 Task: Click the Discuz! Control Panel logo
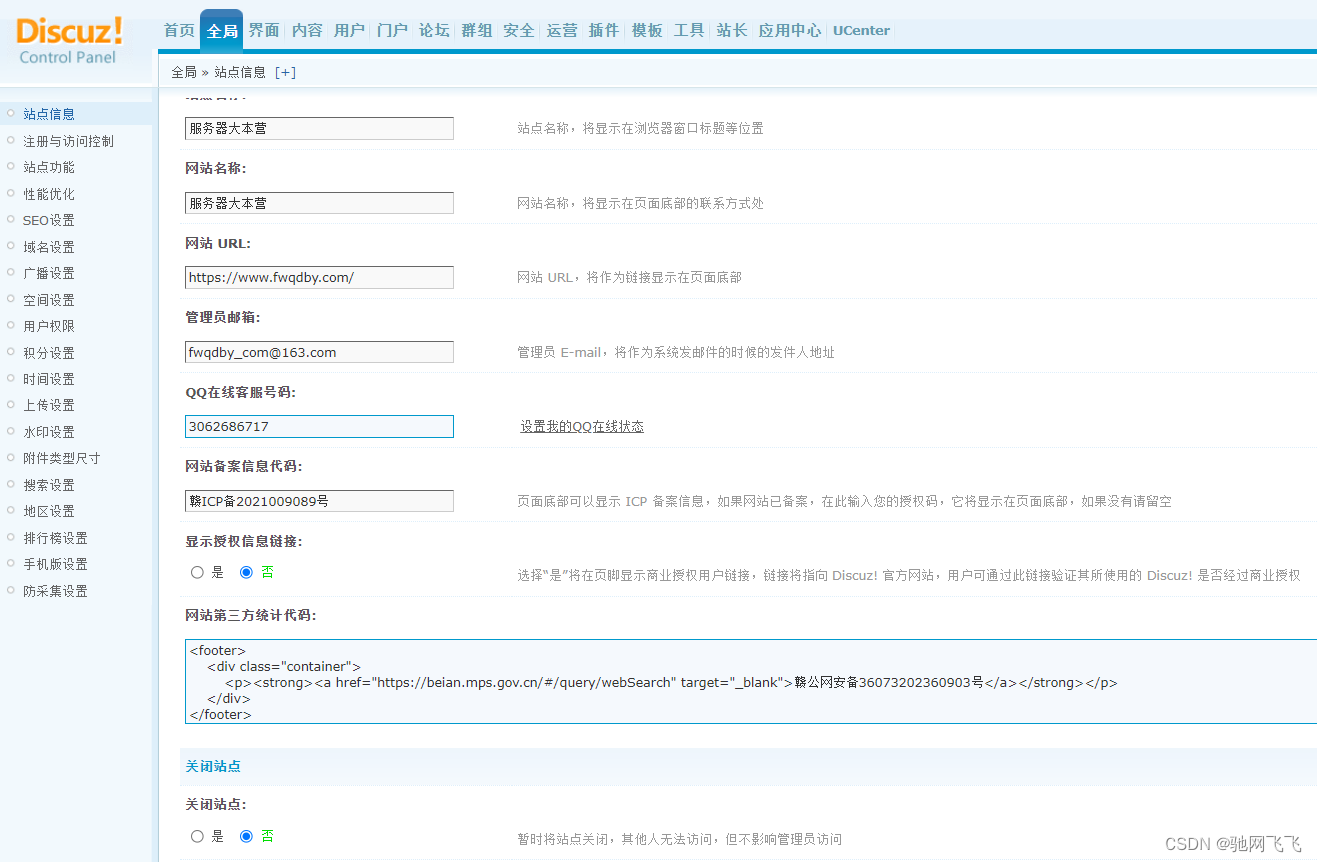(x=69, y=41)
